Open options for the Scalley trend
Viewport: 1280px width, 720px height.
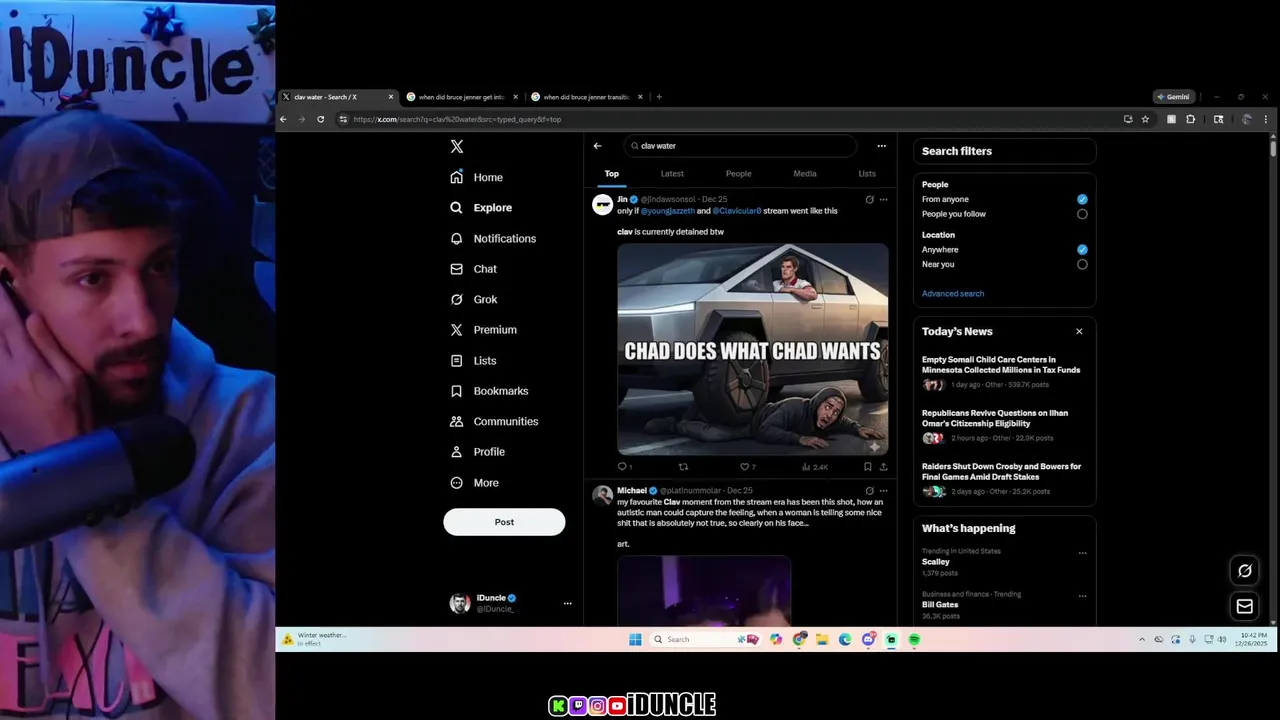click(x=1082, y=552)
